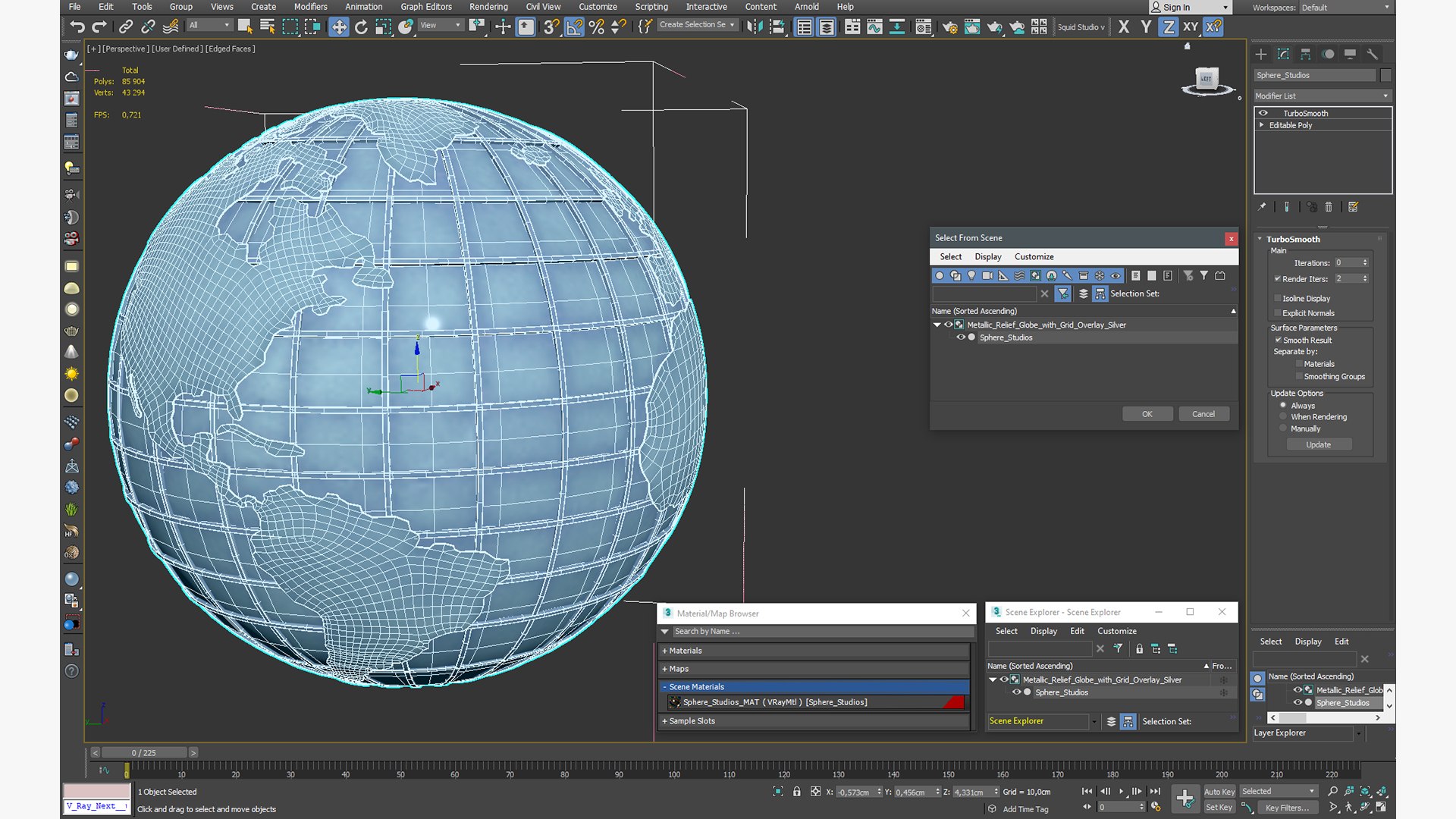Open the View reference coordinate dropdown
The image size is (1456, 819).
[x=440, y=26]
